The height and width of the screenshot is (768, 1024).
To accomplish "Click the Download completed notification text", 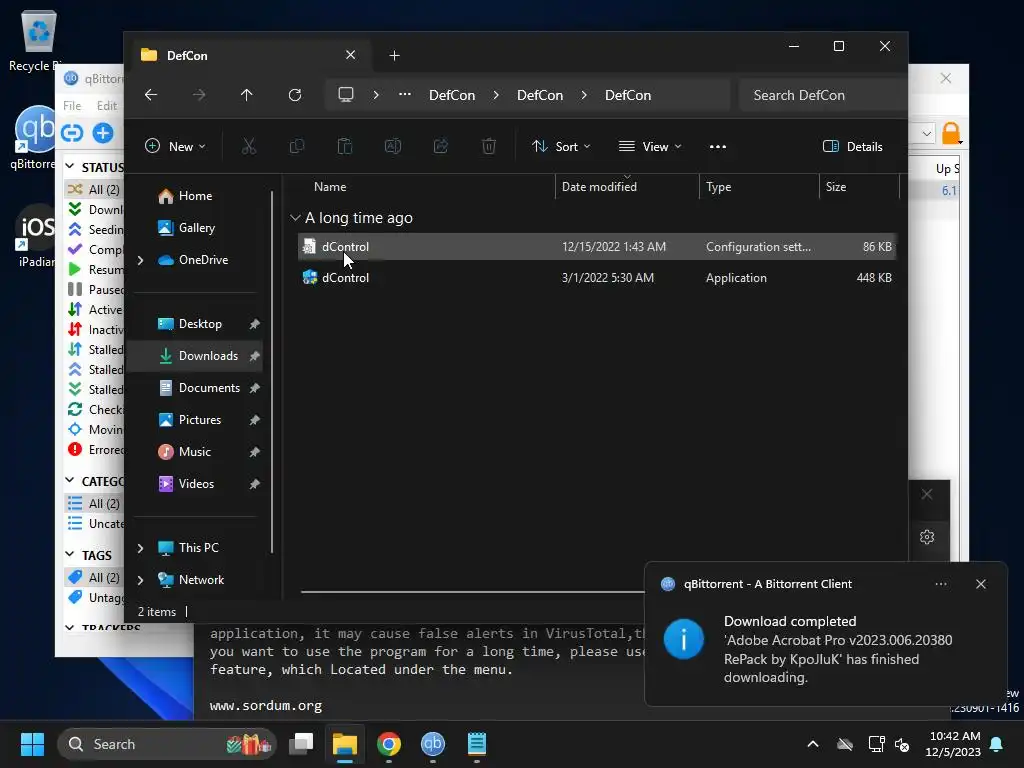I will pyautogui.click(x=790, y=621).
